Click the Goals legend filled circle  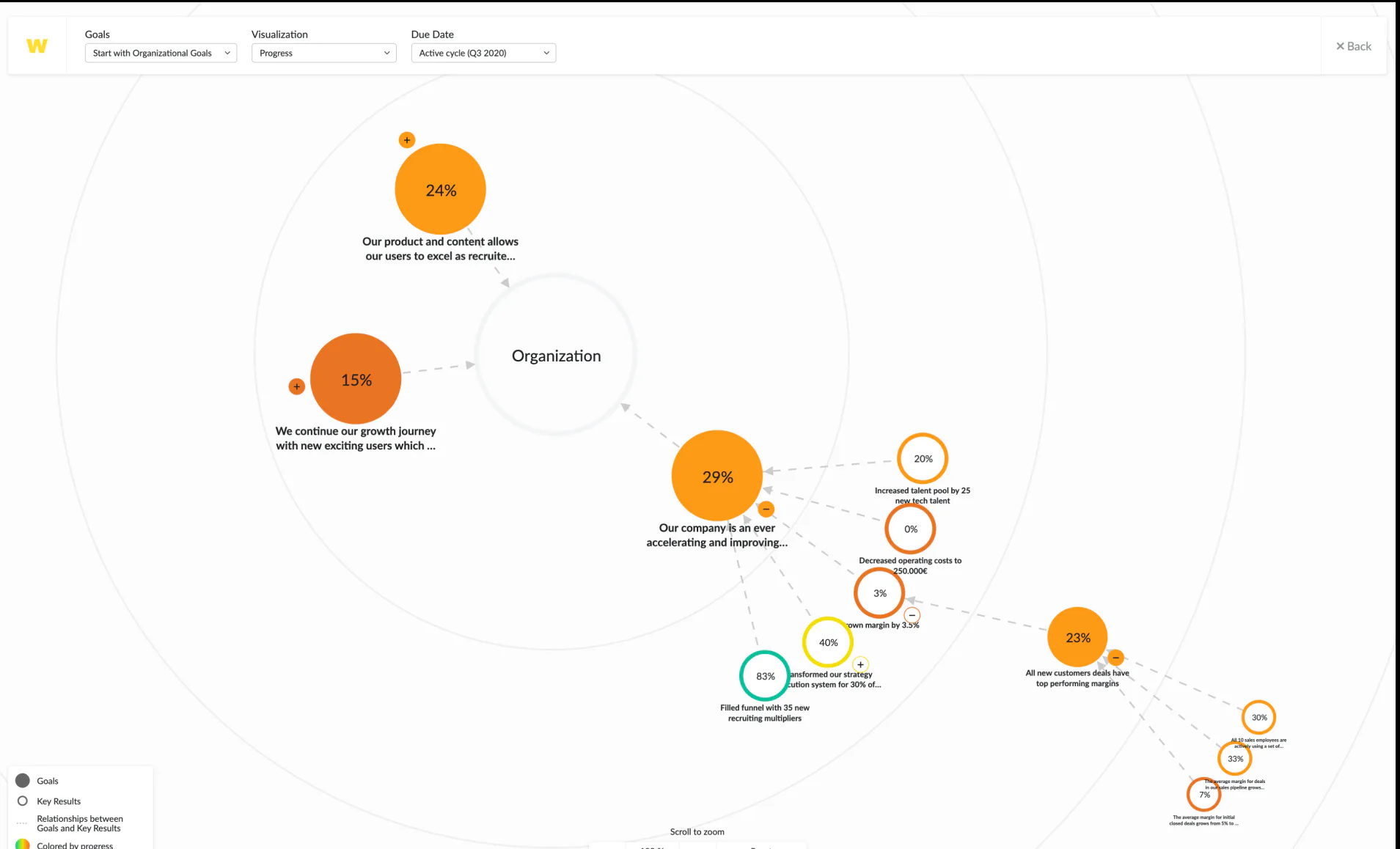point(23,781)
